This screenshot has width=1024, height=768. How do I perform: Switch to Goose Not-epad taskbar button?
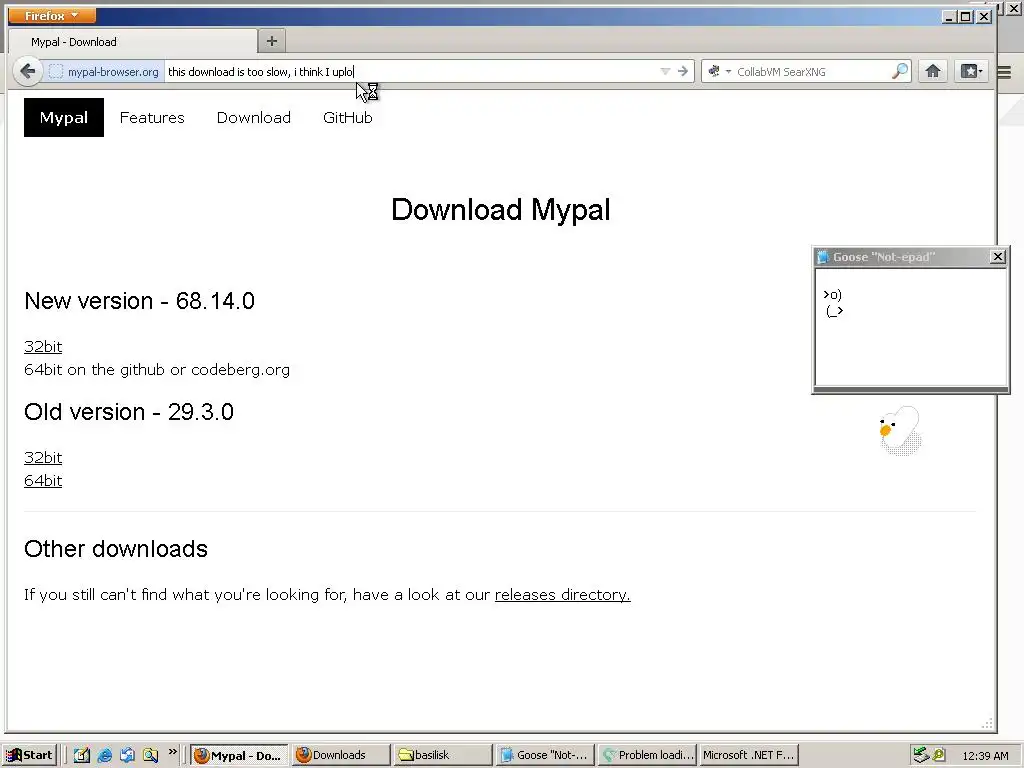point(545,755)
